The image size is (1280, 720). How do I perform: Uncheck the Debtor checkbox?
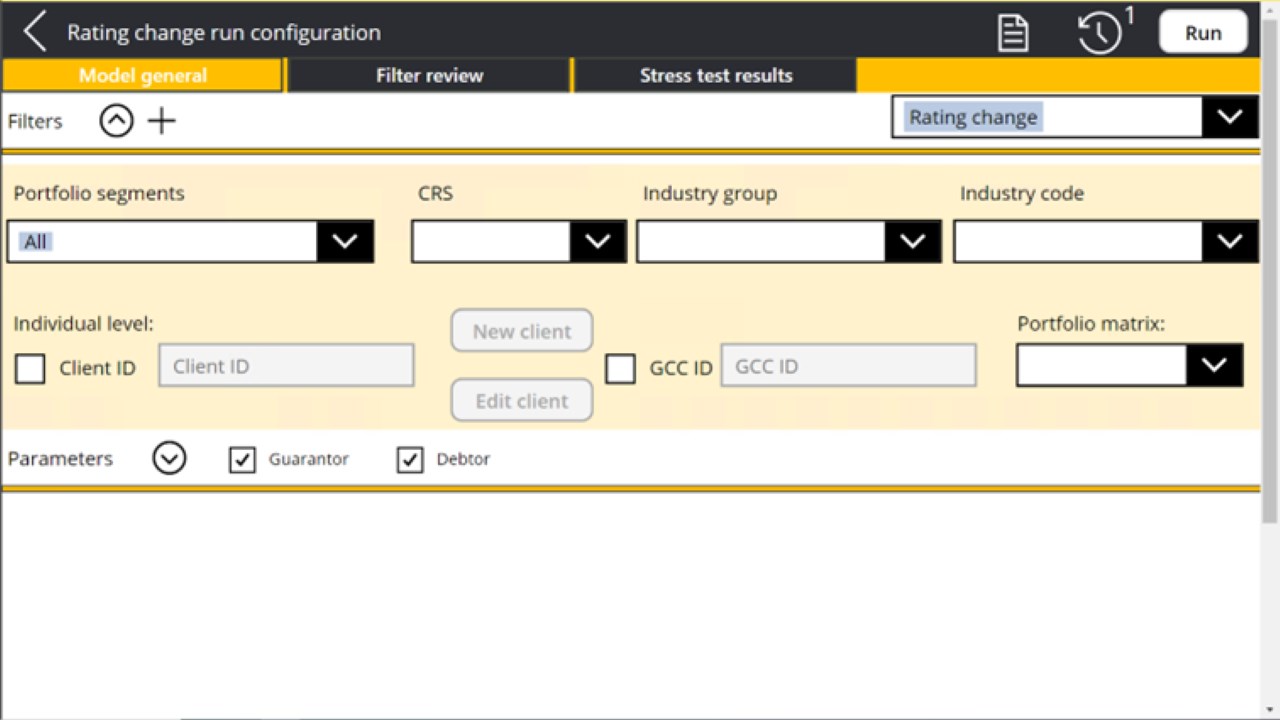pyautogui.click(x=411, y=459)
